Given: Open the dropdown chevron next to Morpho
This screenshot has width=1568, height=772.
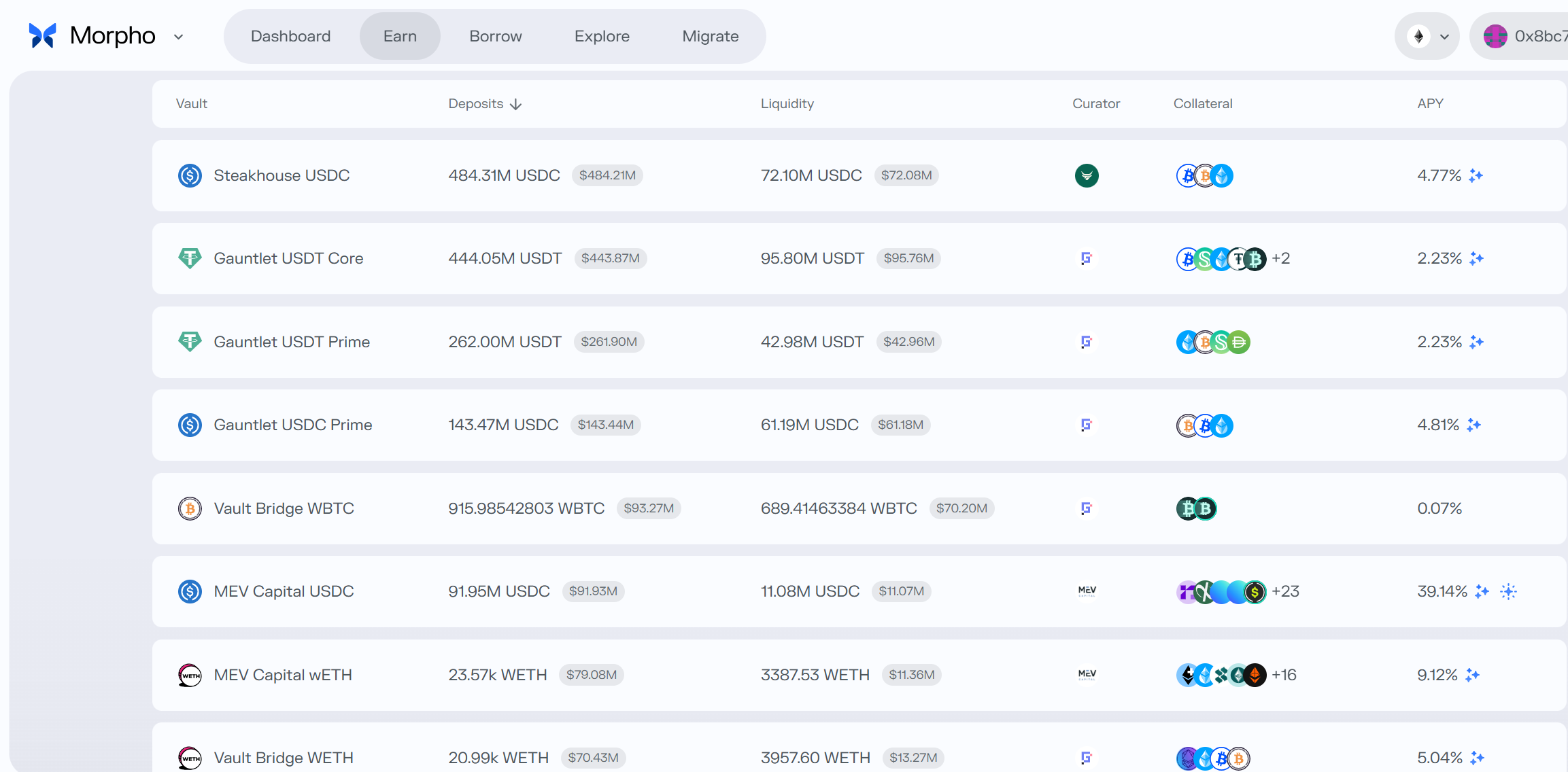Looking at the screenshot, I should pyautogui.click(x=179, y=37).
